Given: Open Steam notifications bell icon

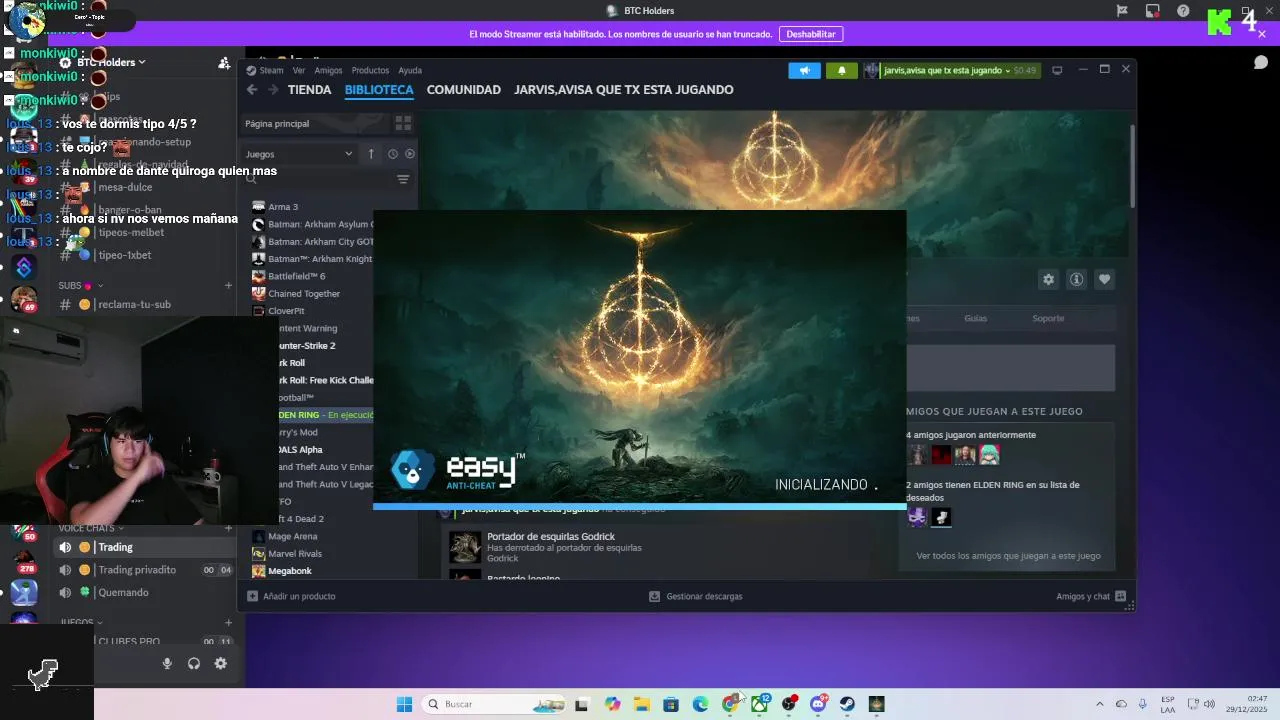Looking at the screenshot, I should [841, 70].
